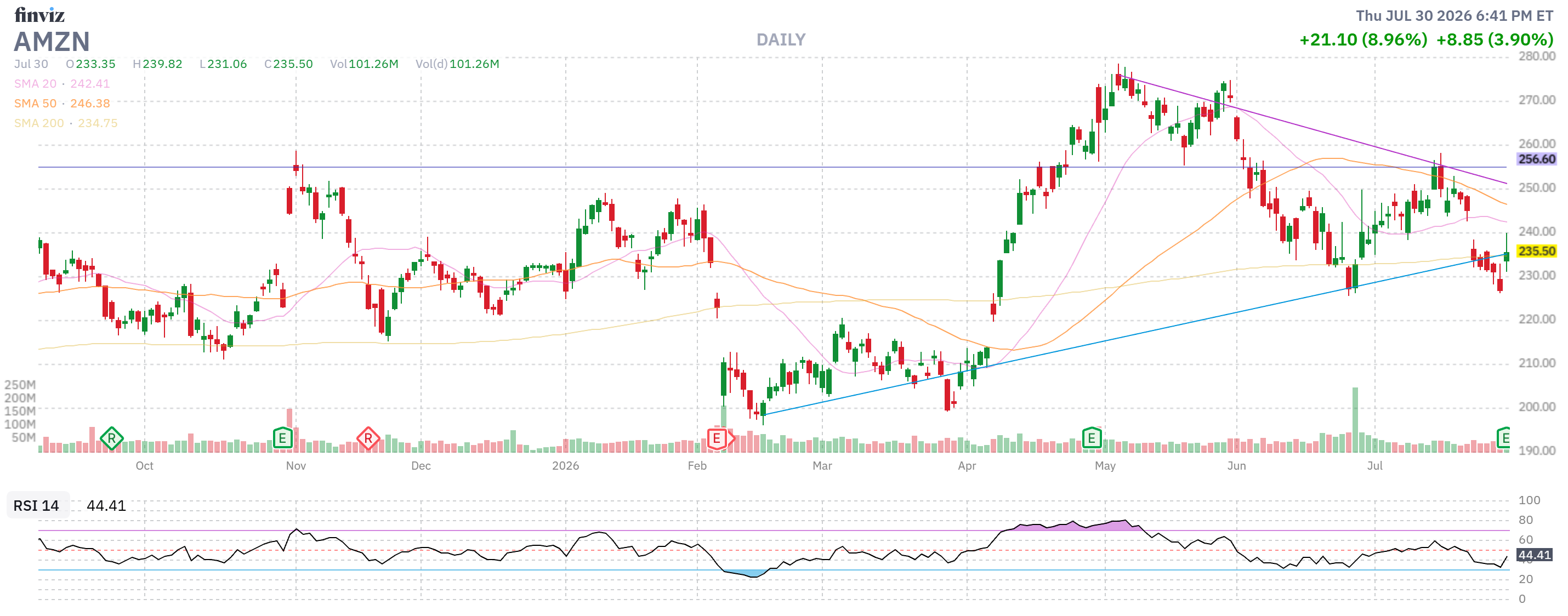Click the open price O 233.35
Viewport: 1568px width, 616px height.
(90, 64)
